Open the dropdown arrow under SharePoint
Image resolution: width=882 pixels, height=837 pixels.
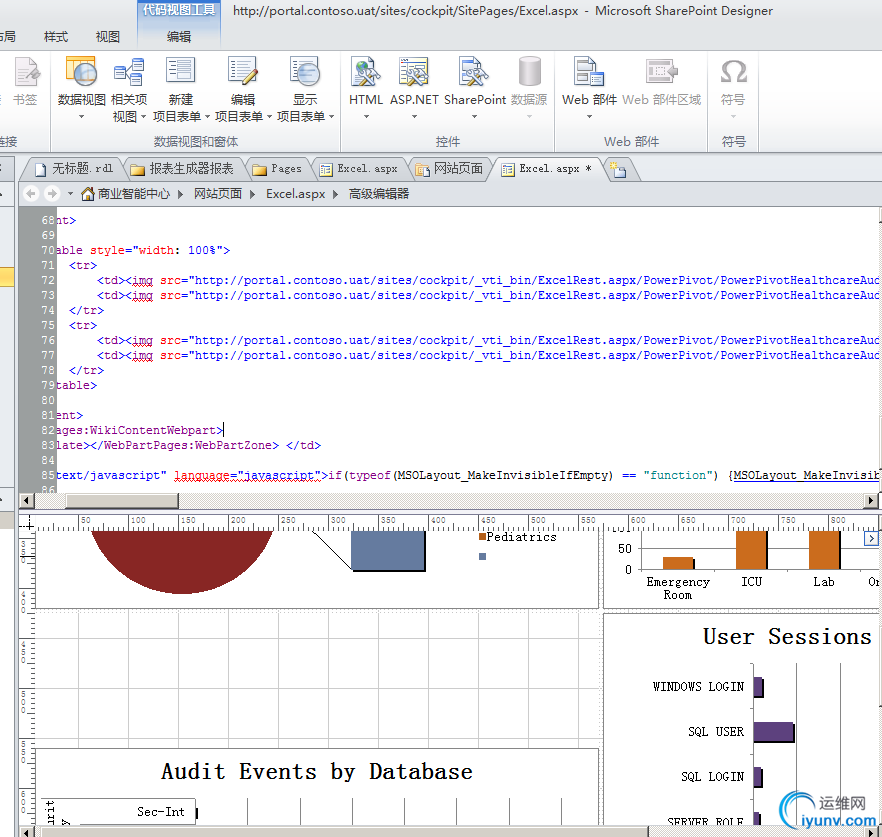point(474,116)
